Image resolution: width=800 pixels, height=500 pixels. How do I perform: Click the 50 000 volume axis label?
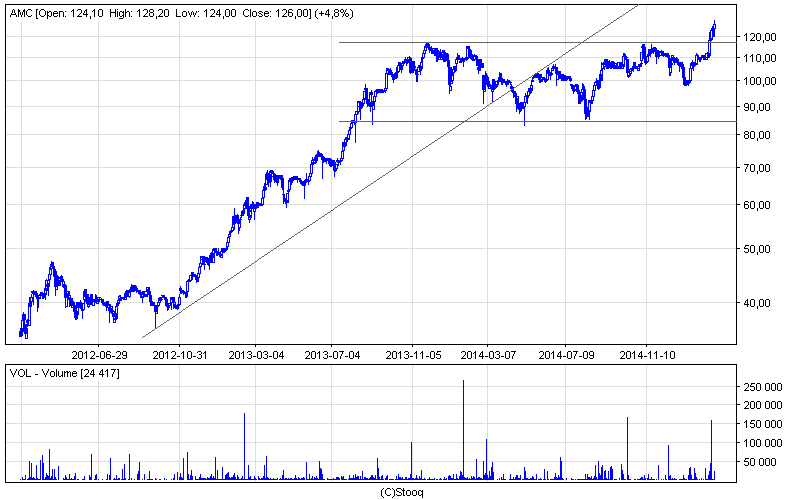click(x=762, y=462)
